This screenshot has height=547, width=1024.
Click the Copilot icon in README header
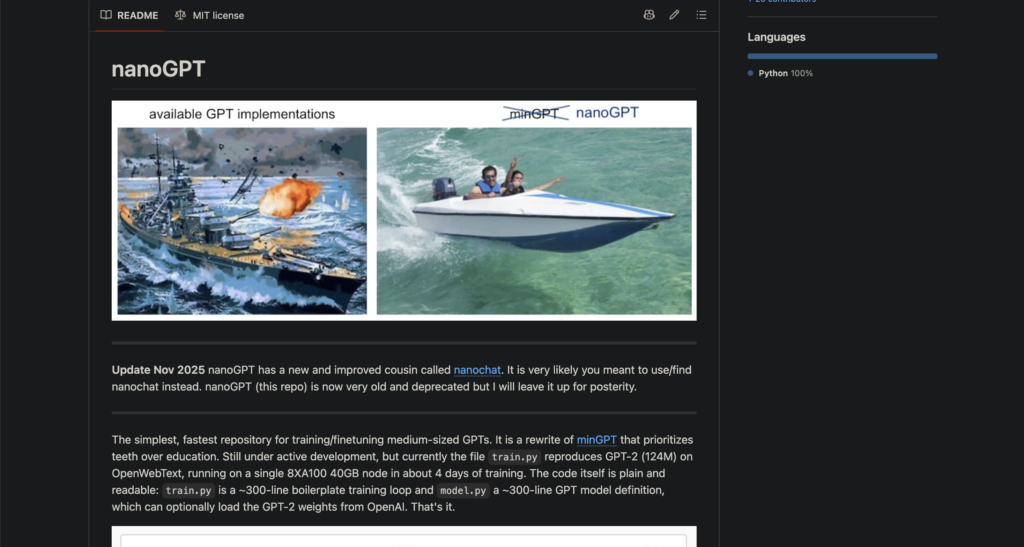648,15
